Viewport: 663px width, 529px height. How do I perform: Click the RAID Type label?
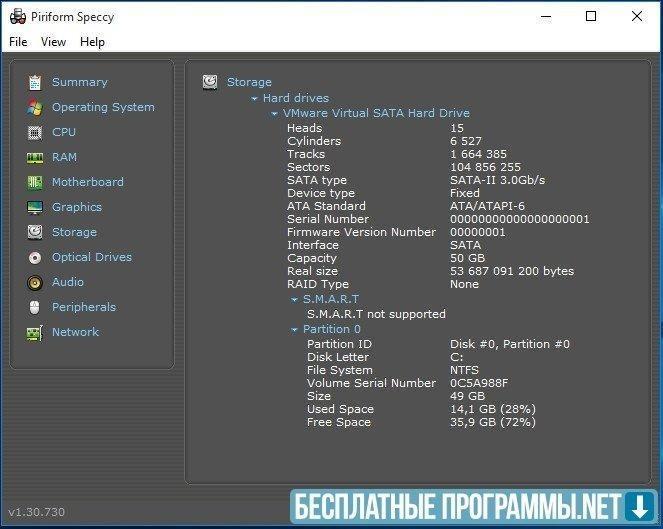point(318,284)
